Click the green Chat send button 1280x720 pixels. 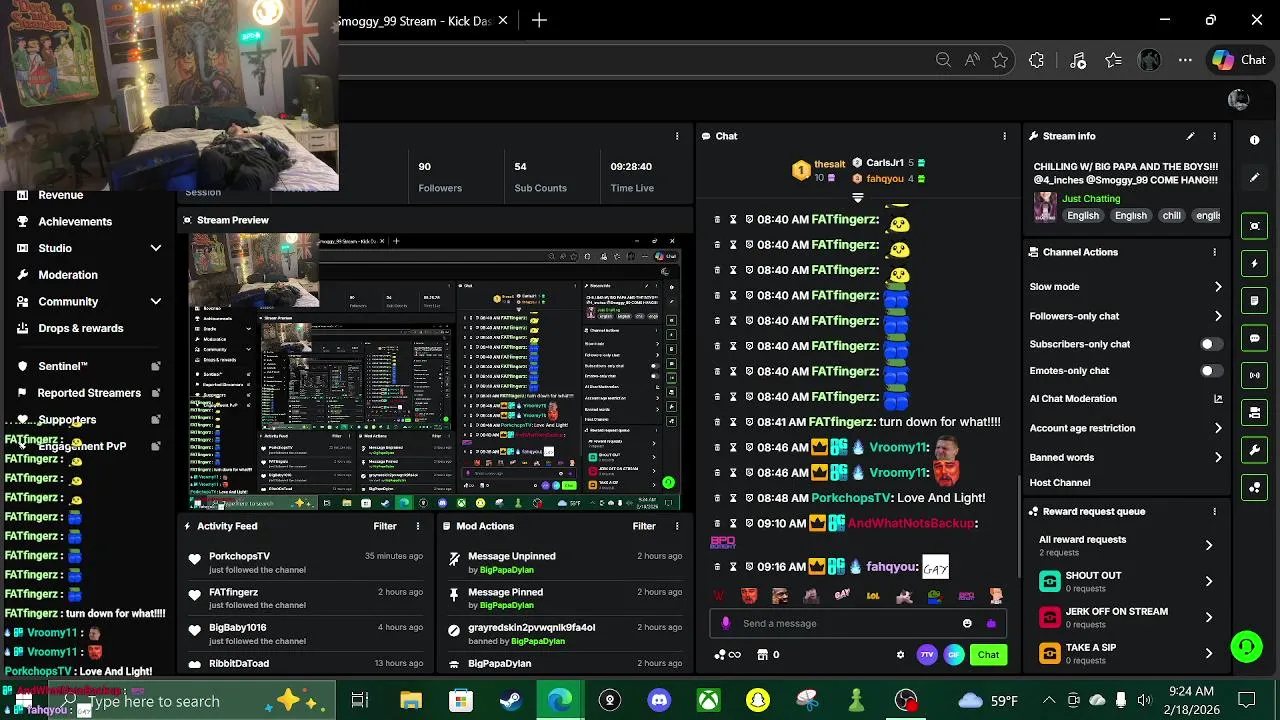988,655
